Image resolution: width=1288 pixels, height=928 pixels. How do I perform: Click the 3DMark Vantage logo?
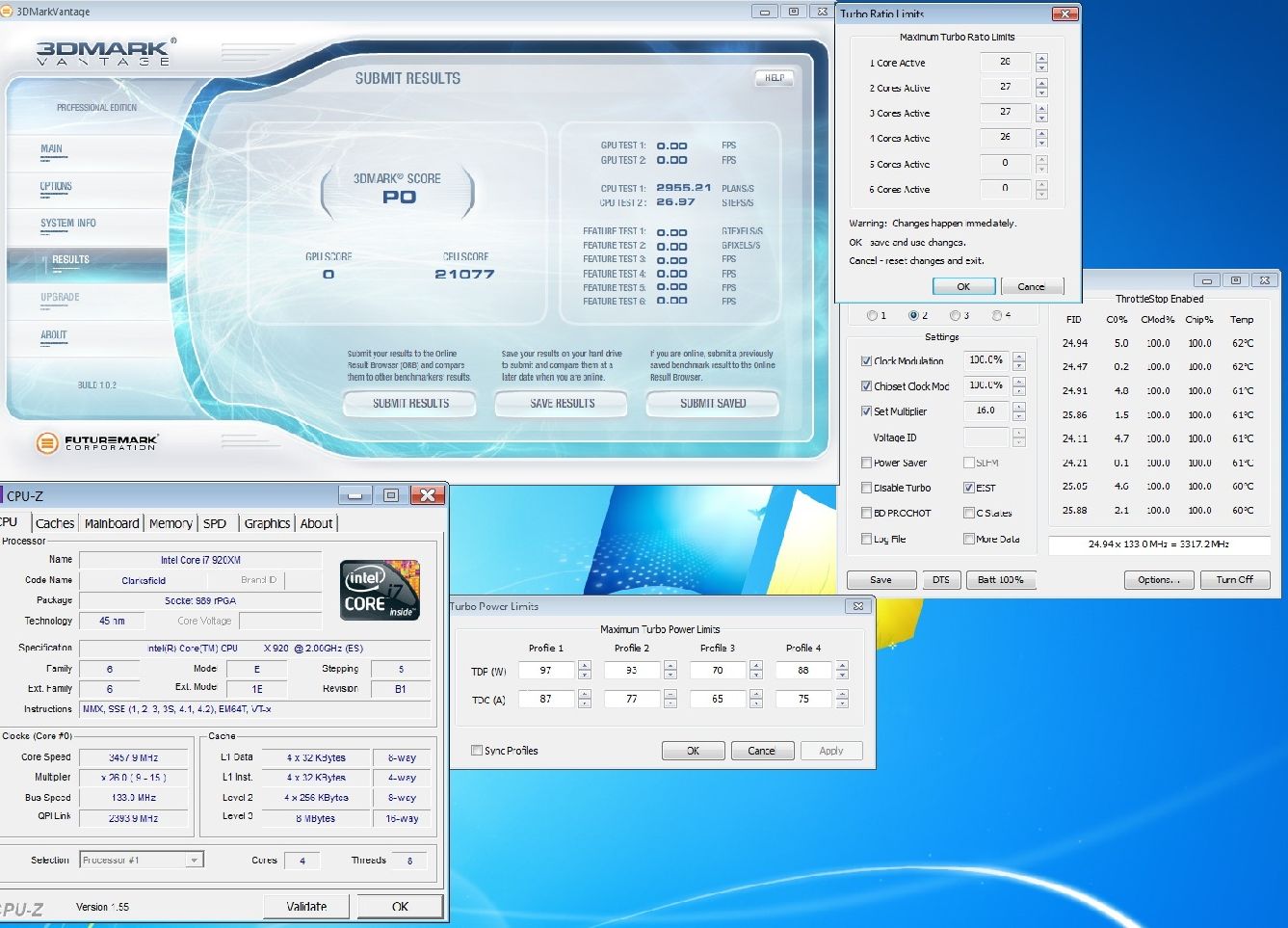click(x=106, y=52)
